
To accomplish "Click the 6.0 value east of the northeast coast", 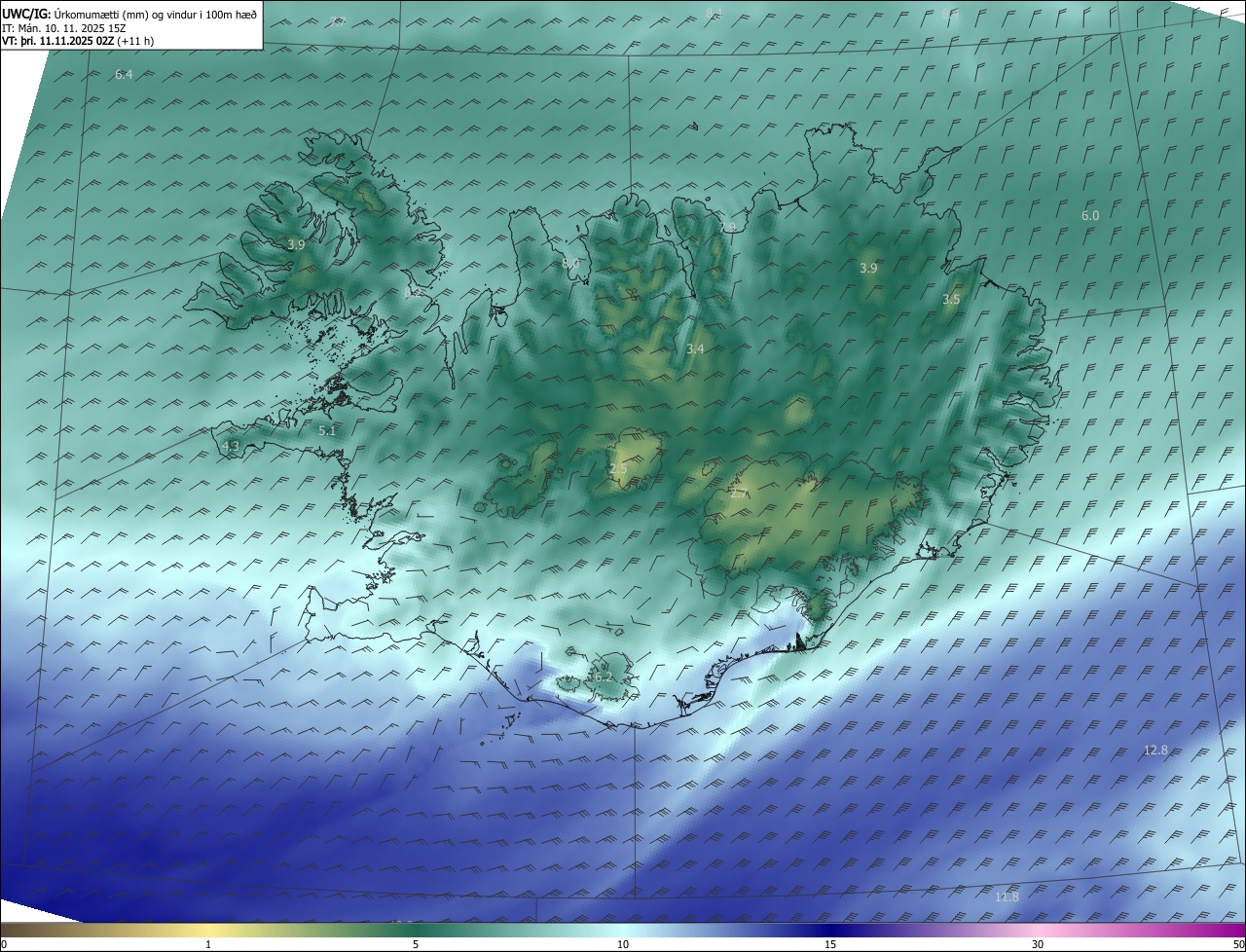I will (1090, 216).
